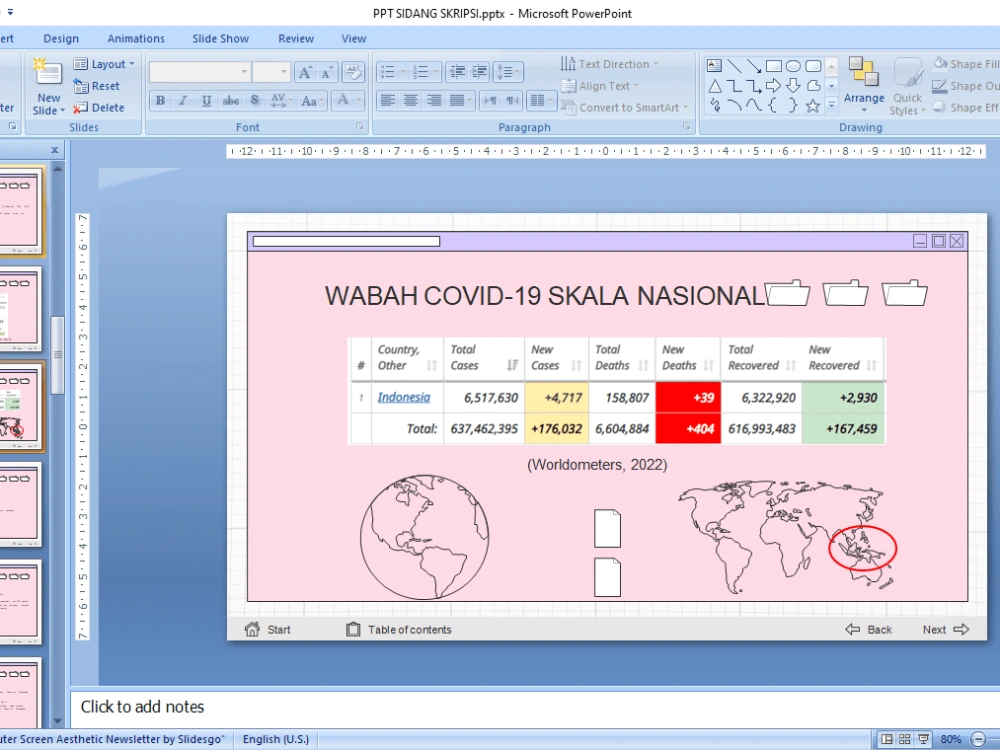Open Font dialog launcher
The height and width of the screenshot is (750, 1000).
coord(360,127)
